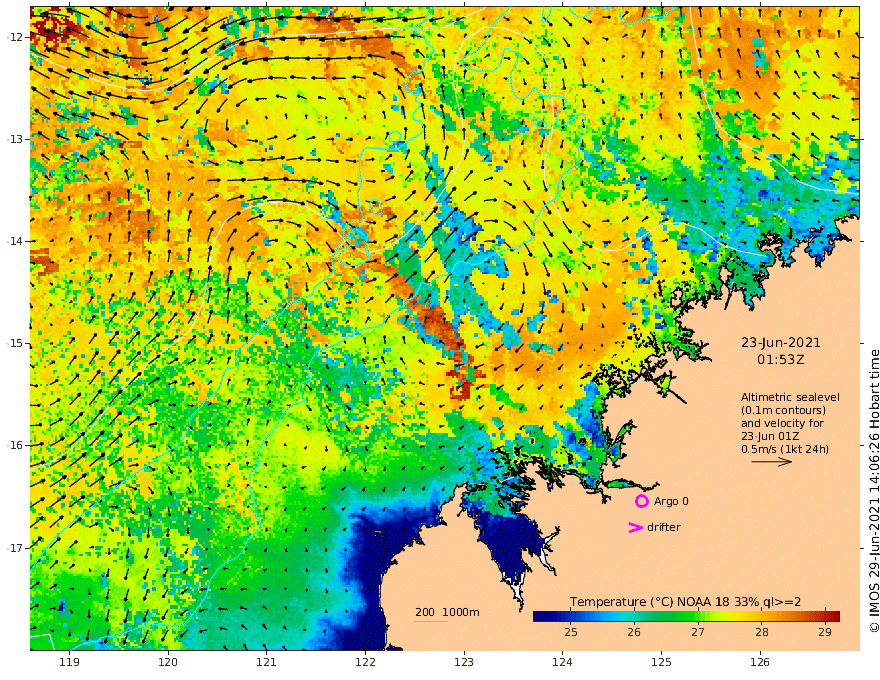This screenshot has width=880, height=680.
Task: Click the magenta Argo circle legend marker
Action: (x=641, y=501)
